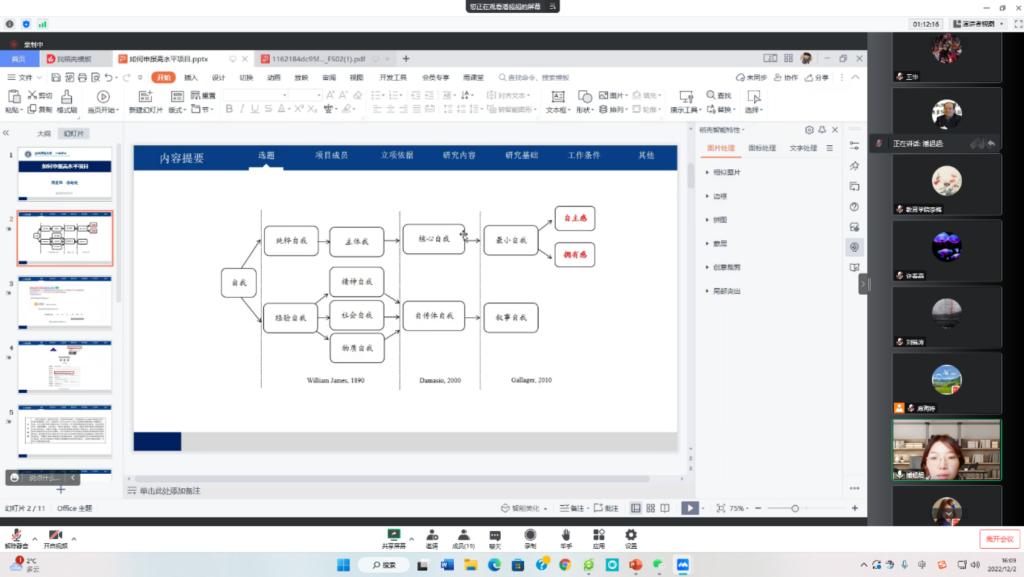
Task: Click the red 离开会议 (Leave Meeting) button
Action: 998,539
